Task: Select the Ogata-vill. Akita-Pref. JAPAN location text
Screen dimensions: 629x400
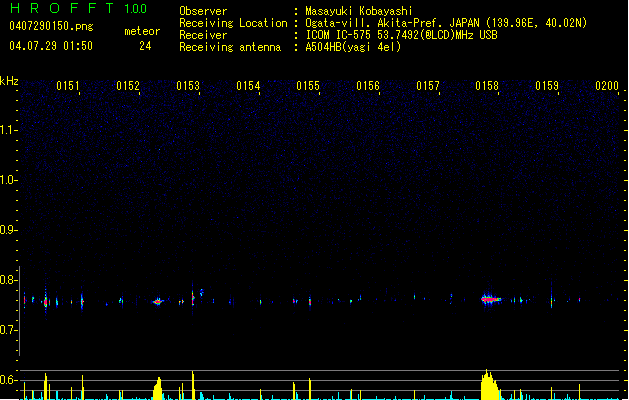Action: (446, 23)
